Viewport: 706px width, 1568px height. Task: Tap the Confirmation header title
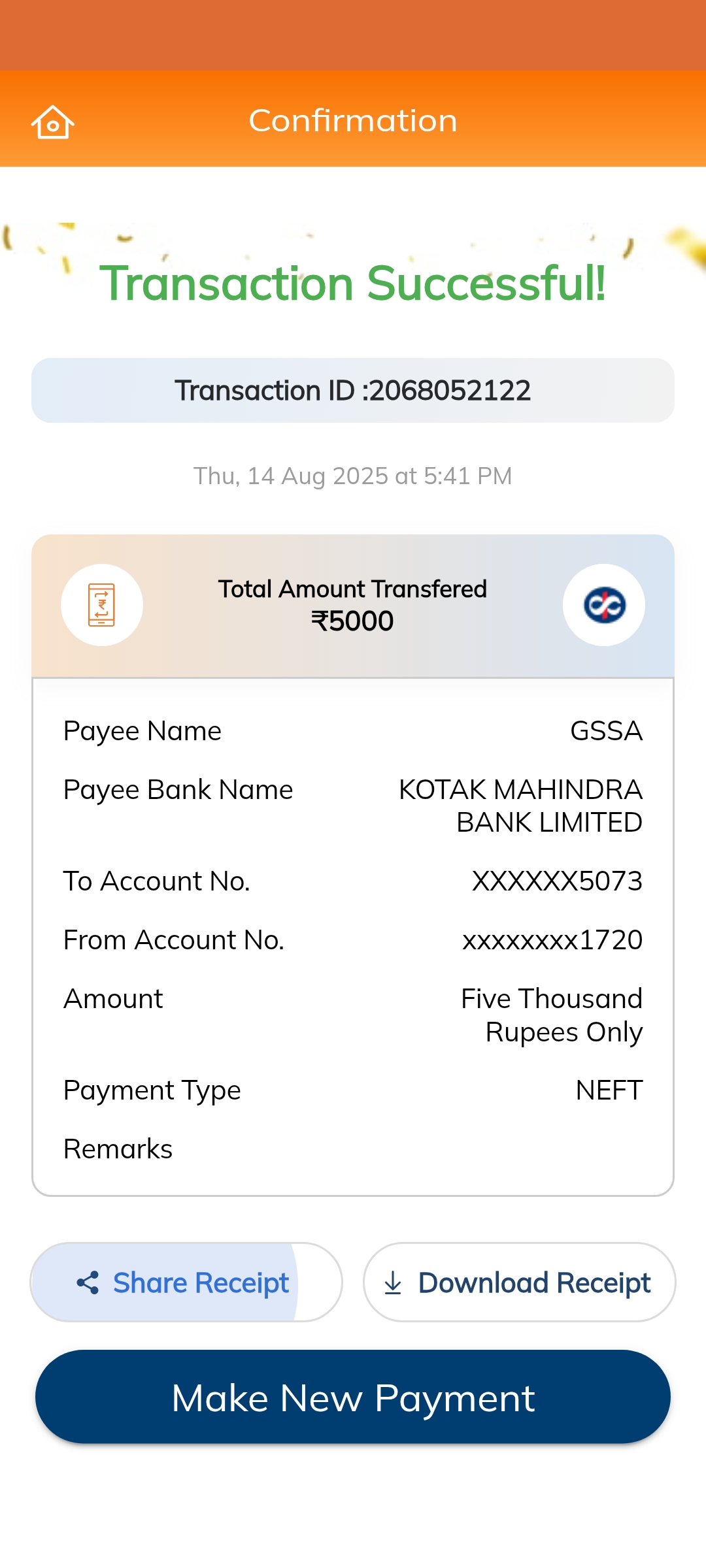pyautogui.click(x=353, y=121)
